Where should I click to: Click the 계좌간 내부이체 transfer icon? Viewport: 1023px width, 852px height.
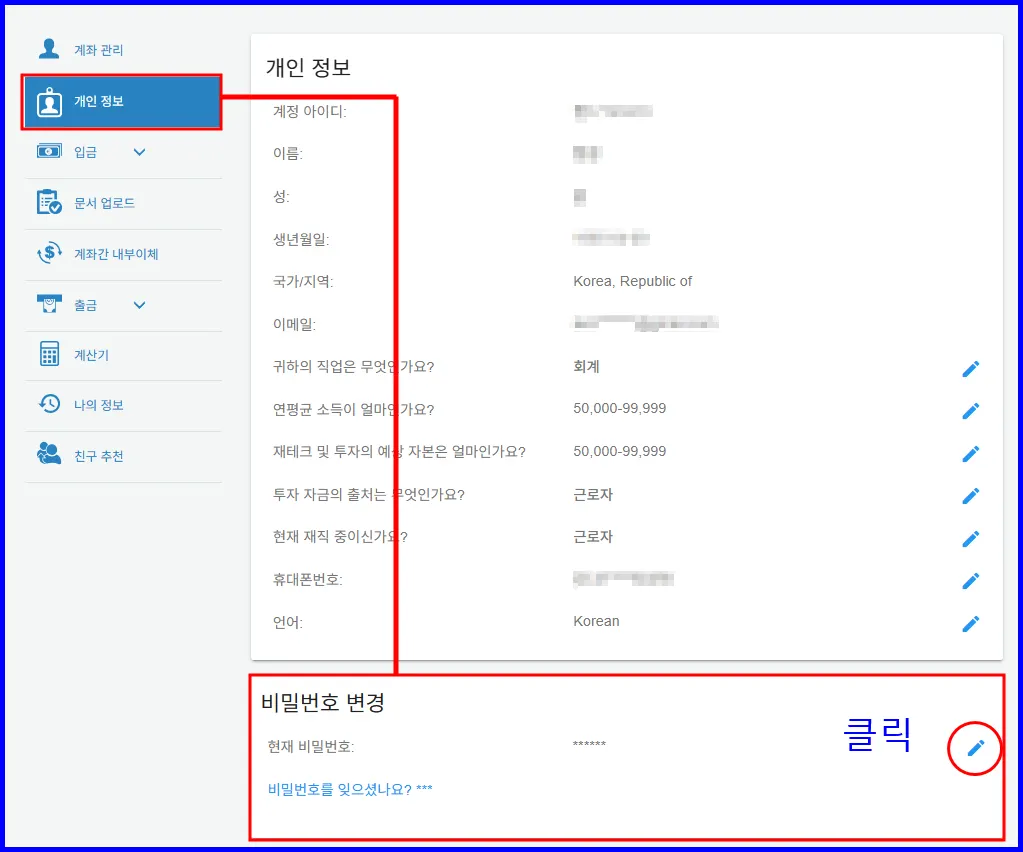(49, 253)
